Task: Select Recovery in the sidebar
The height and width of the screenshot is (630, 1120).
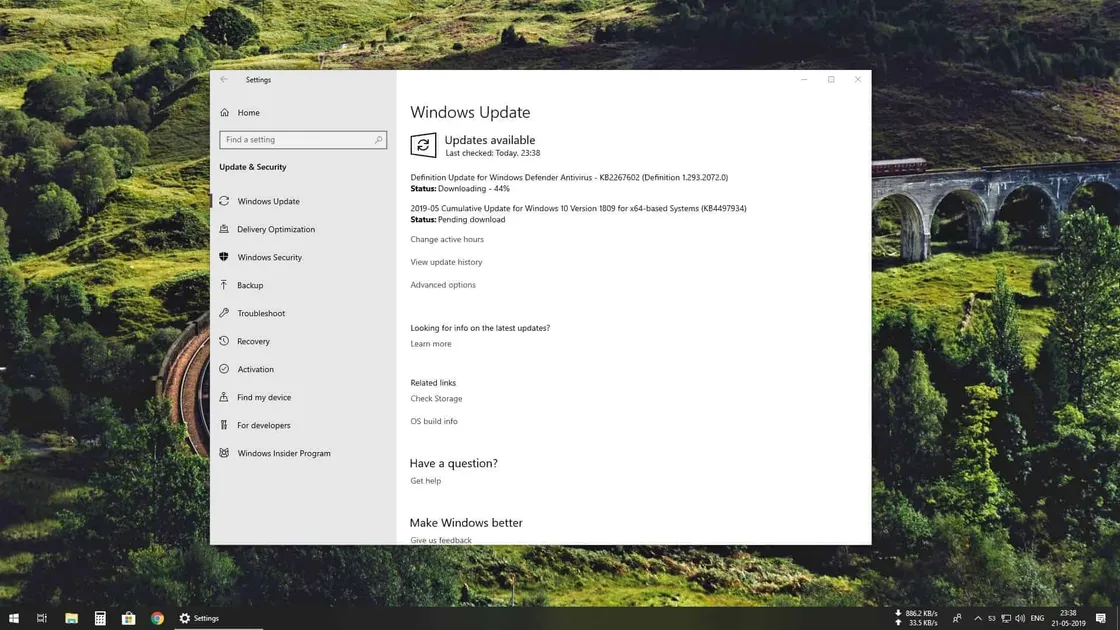Action: tap(254, 341)
